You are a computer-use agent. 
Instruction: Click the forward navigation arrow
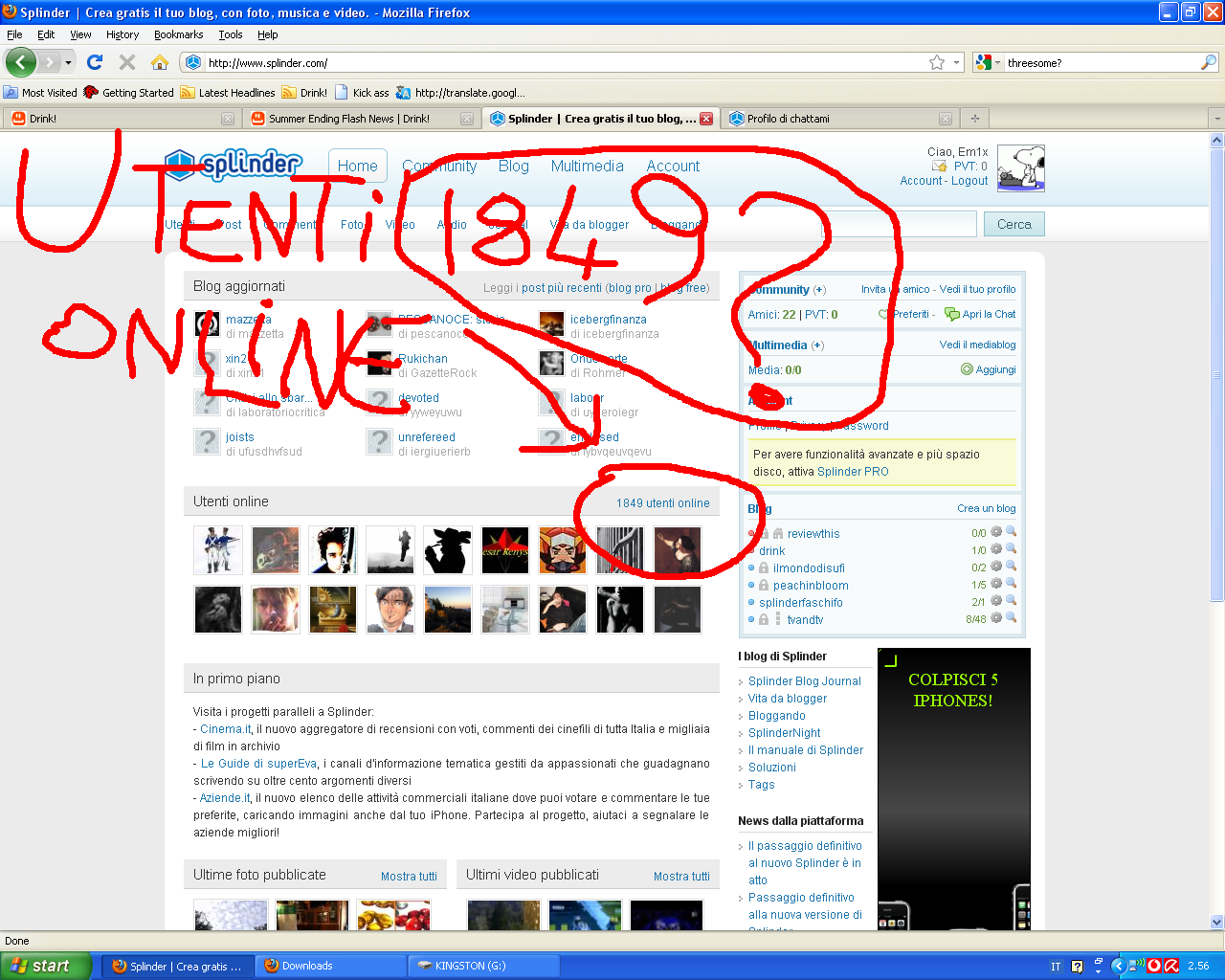tap(49, 62)
